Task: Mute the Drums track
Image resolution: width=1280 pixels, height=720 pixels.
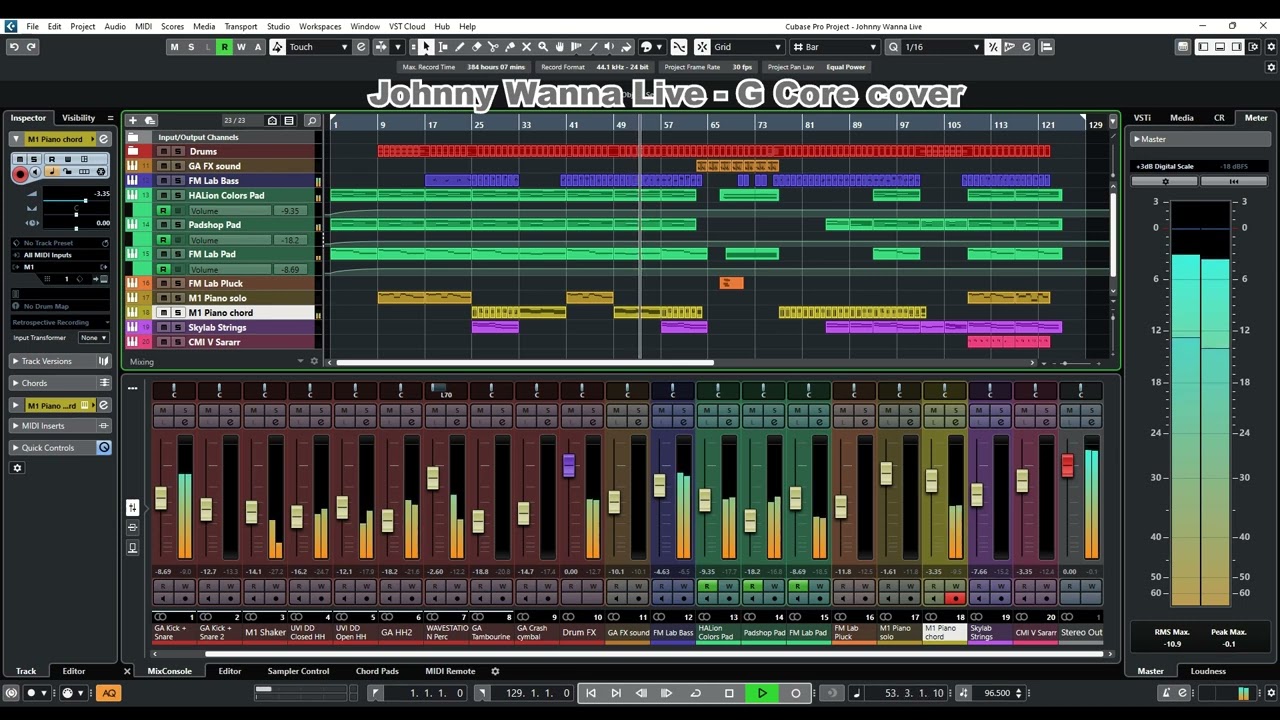Action: click(163, 152)
